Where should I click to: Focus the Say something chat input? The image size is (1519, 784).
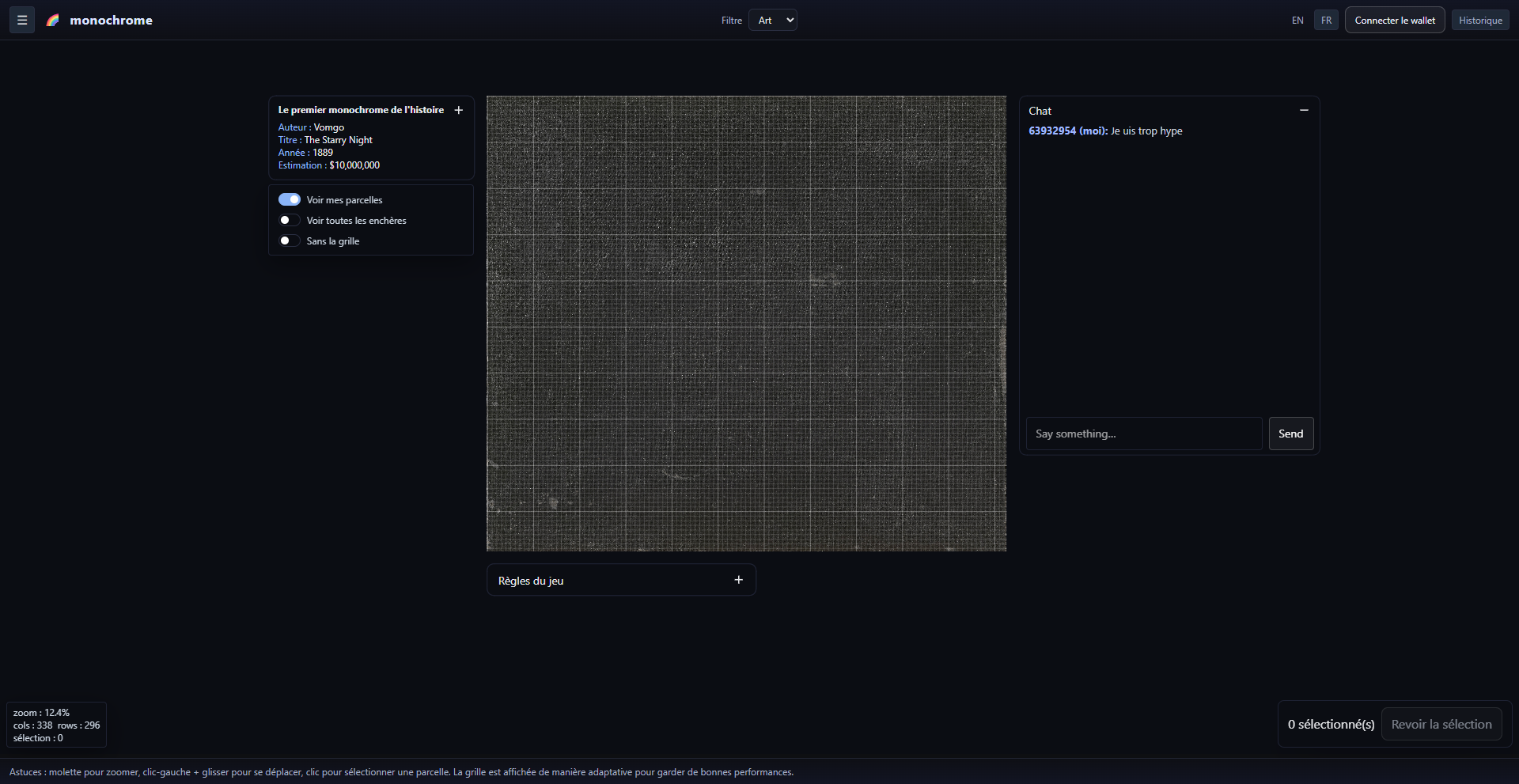(x=1144, y=434)
